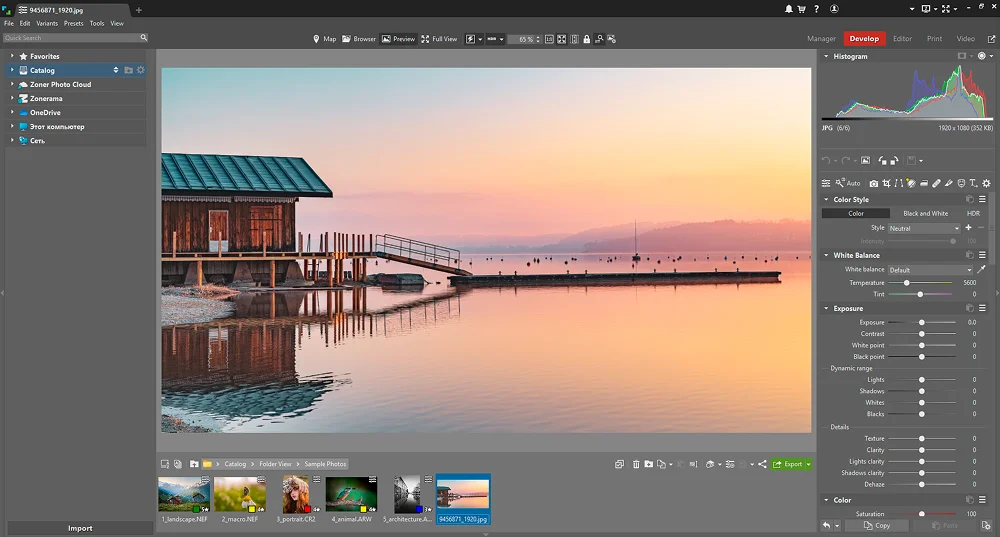
Task: Click the Import button
Action: click(x=80, y=528)
